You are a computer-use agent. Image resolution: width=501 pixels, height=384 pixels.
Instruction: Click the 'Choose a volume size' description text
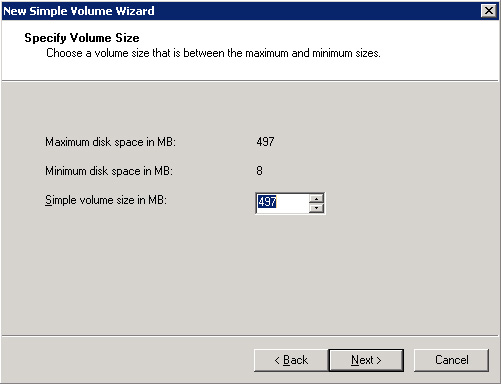213,53
